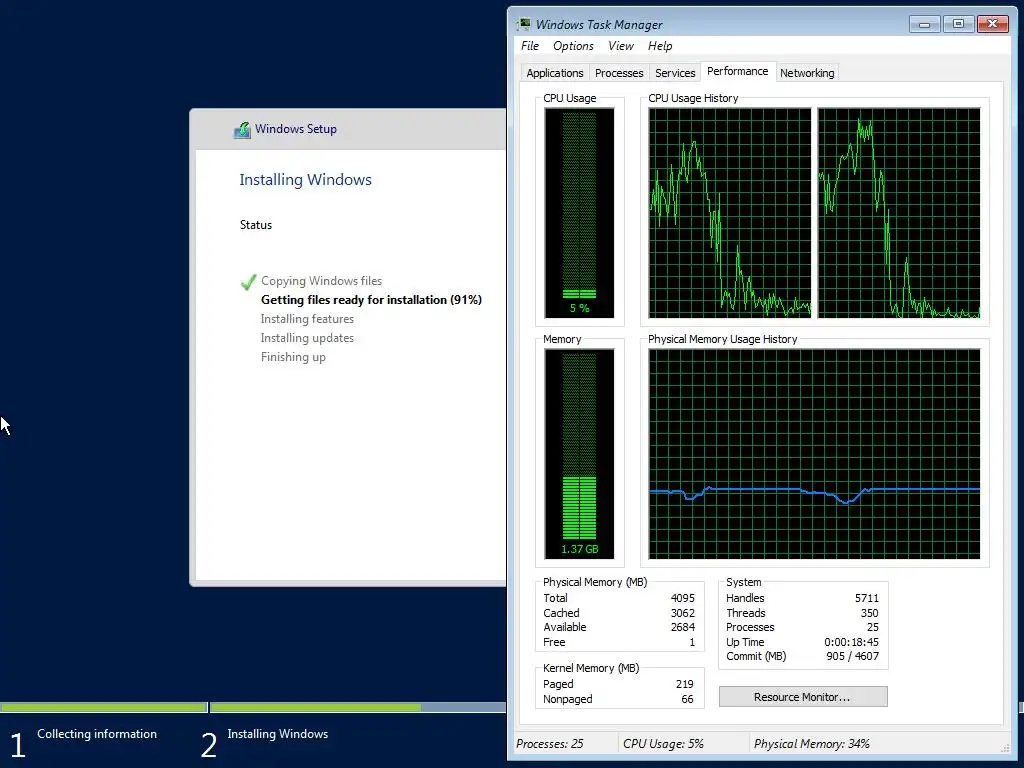Open Resource Monitor
The height and width of the screenshot is (768, 1024).
803,696
